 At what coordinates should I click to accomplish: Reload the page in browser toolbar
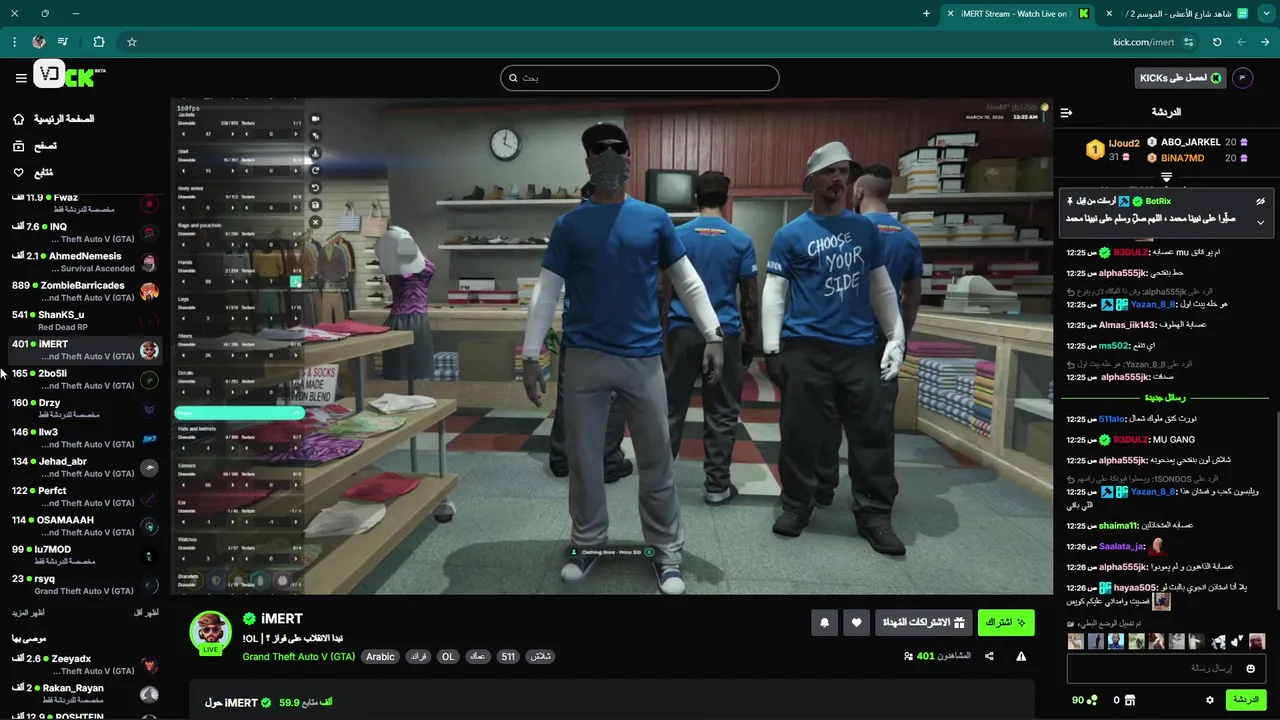point(1217,42)
